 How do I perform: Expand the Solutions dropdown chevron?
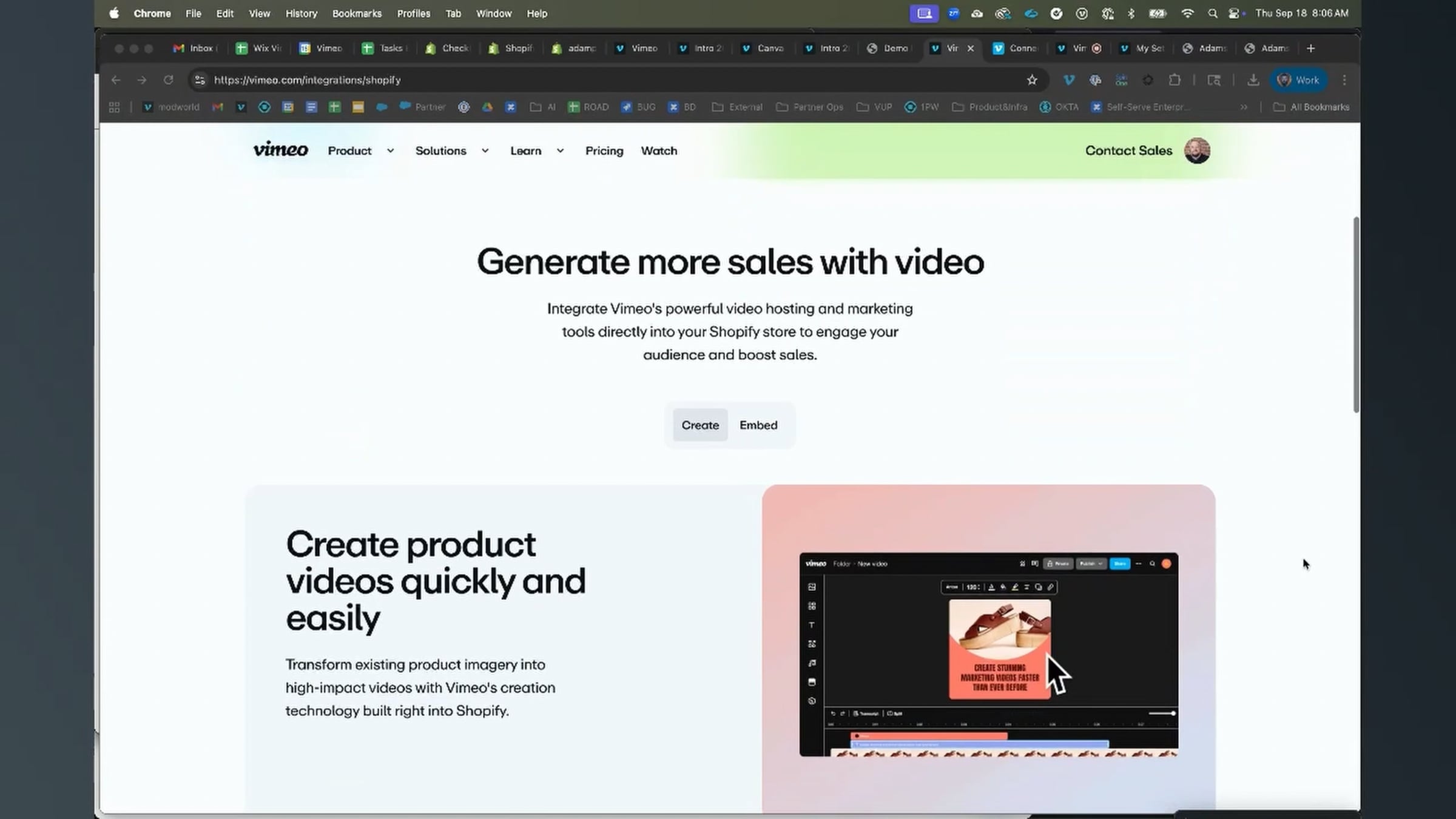point(485,151)
